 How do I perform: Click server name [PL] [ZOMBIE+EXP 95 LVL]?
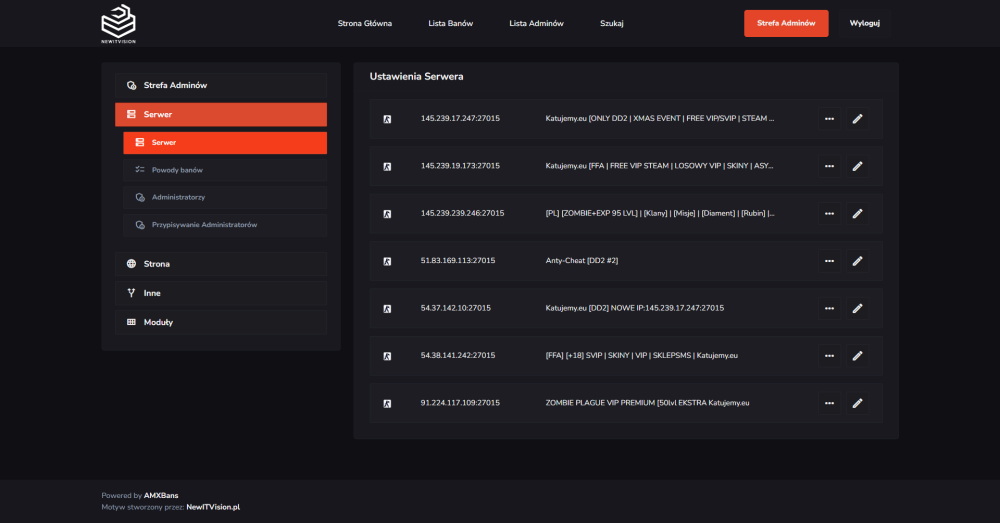[660, 214]
